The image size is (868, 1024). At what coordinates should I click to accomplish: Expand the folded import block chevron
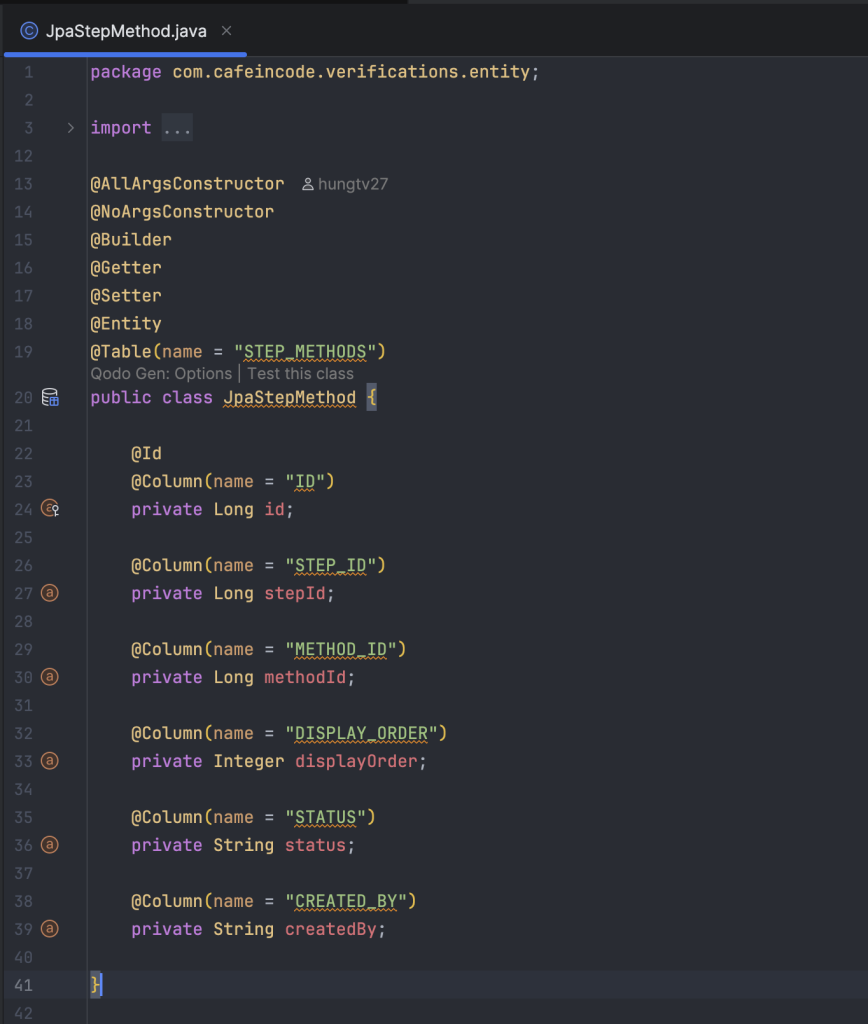pos(71,128)
